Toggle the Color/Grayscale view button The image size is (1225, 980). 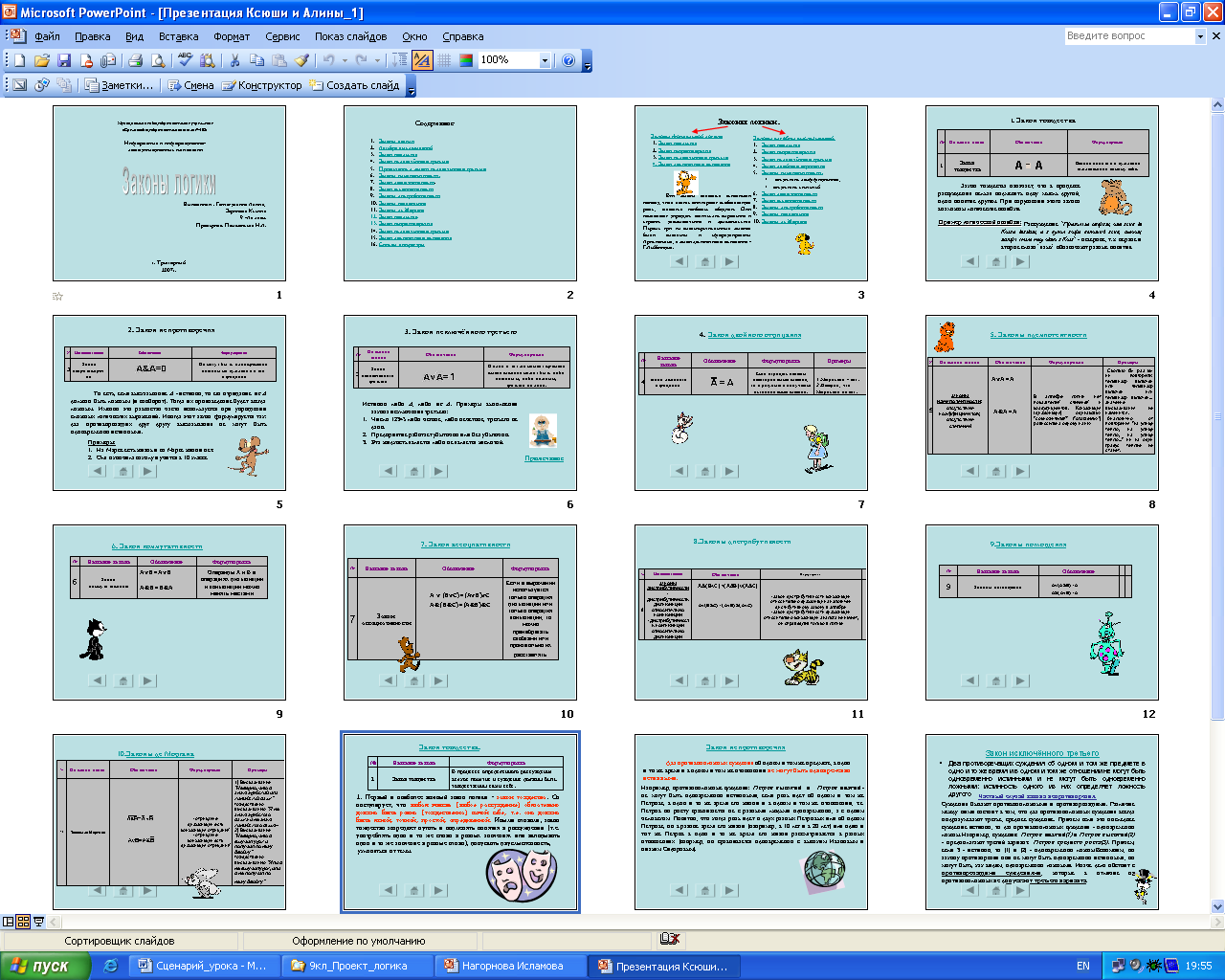(466, 60)
